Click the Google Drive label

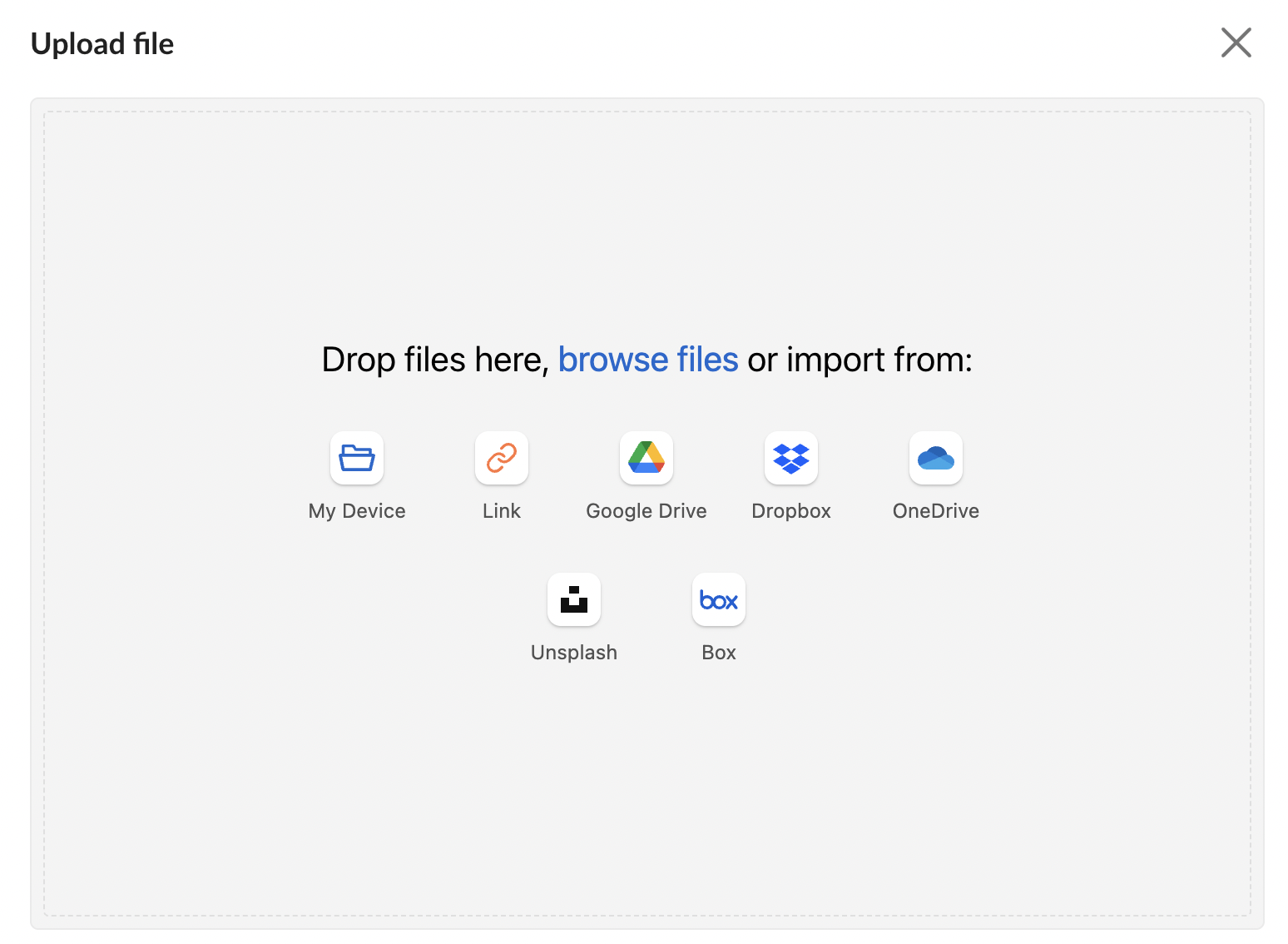(x=646, y=511)
